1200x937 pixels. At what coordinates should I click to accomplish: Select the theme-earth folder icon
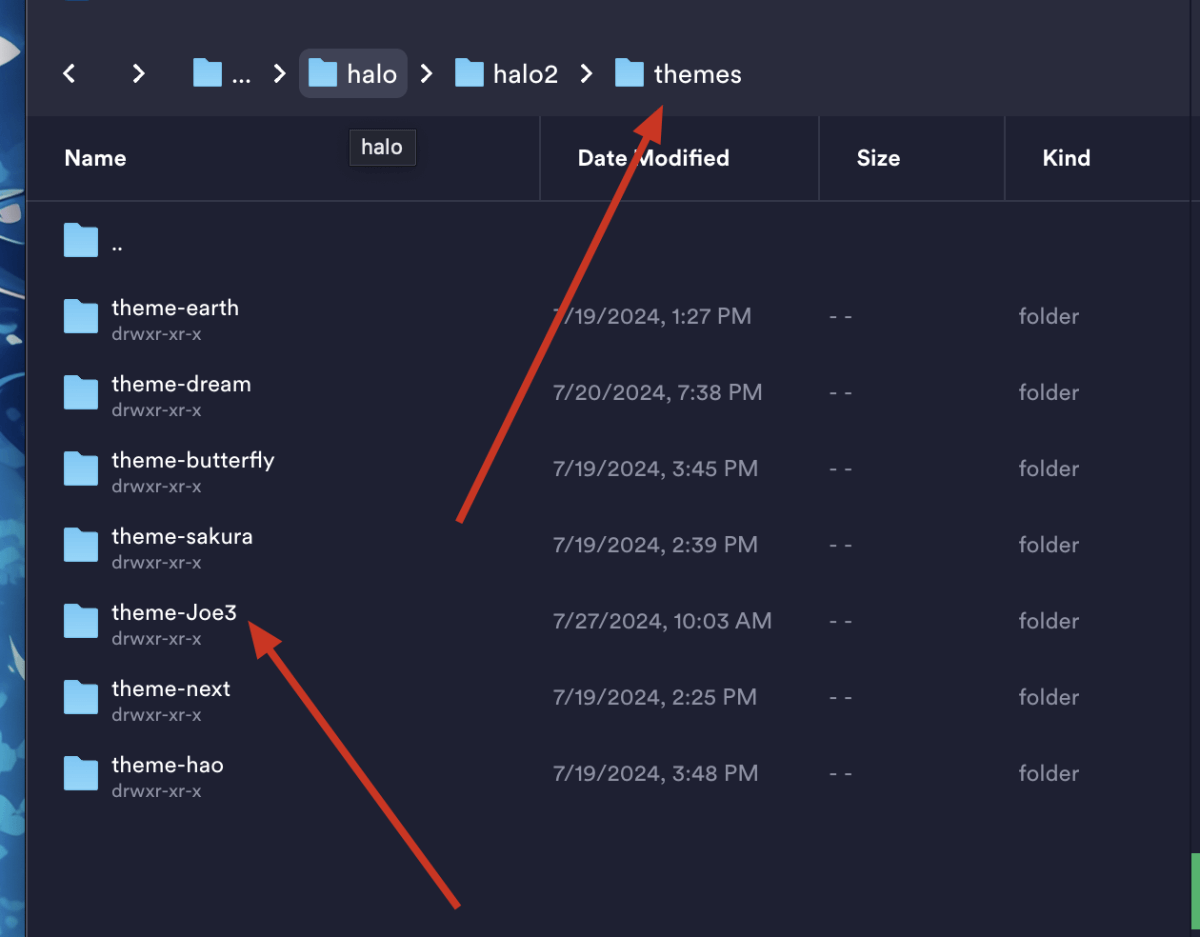(x=81, y=317)
